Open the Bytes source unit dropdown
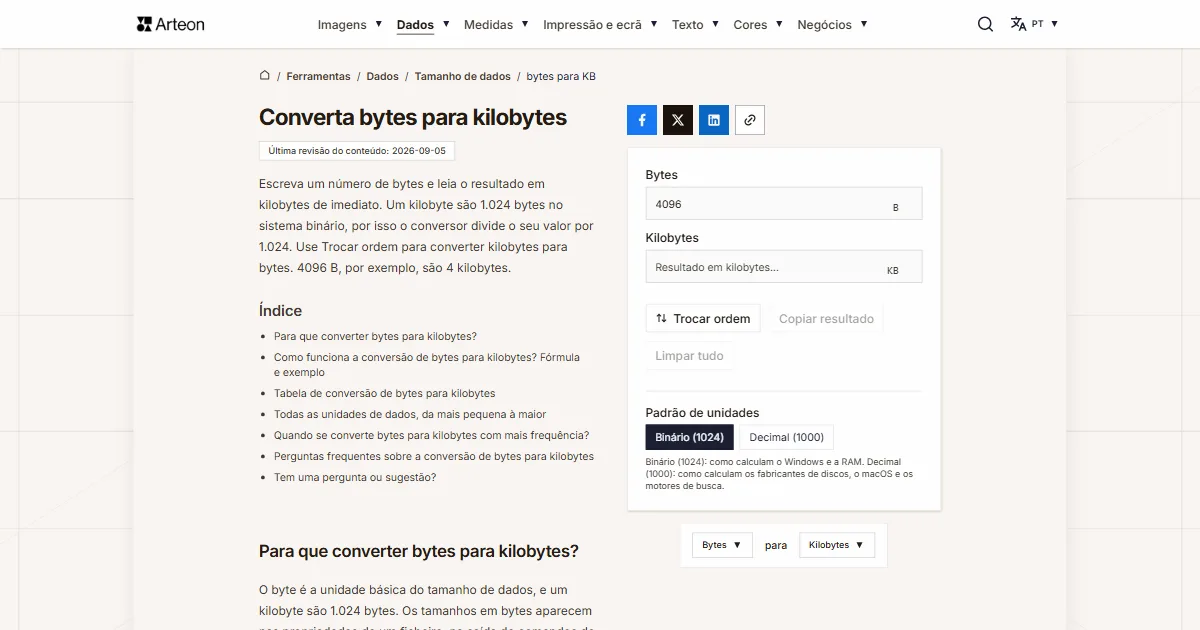This screenshot has height=630, width=1200. pyautogui.click(x=722, y=545)
